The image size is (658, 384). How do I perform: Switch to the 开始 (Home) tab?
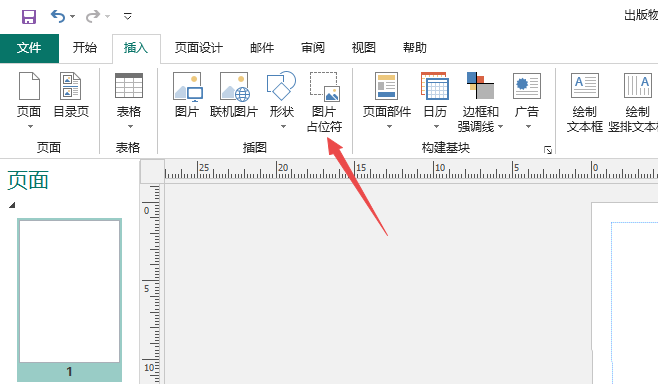tap(85, 47)
